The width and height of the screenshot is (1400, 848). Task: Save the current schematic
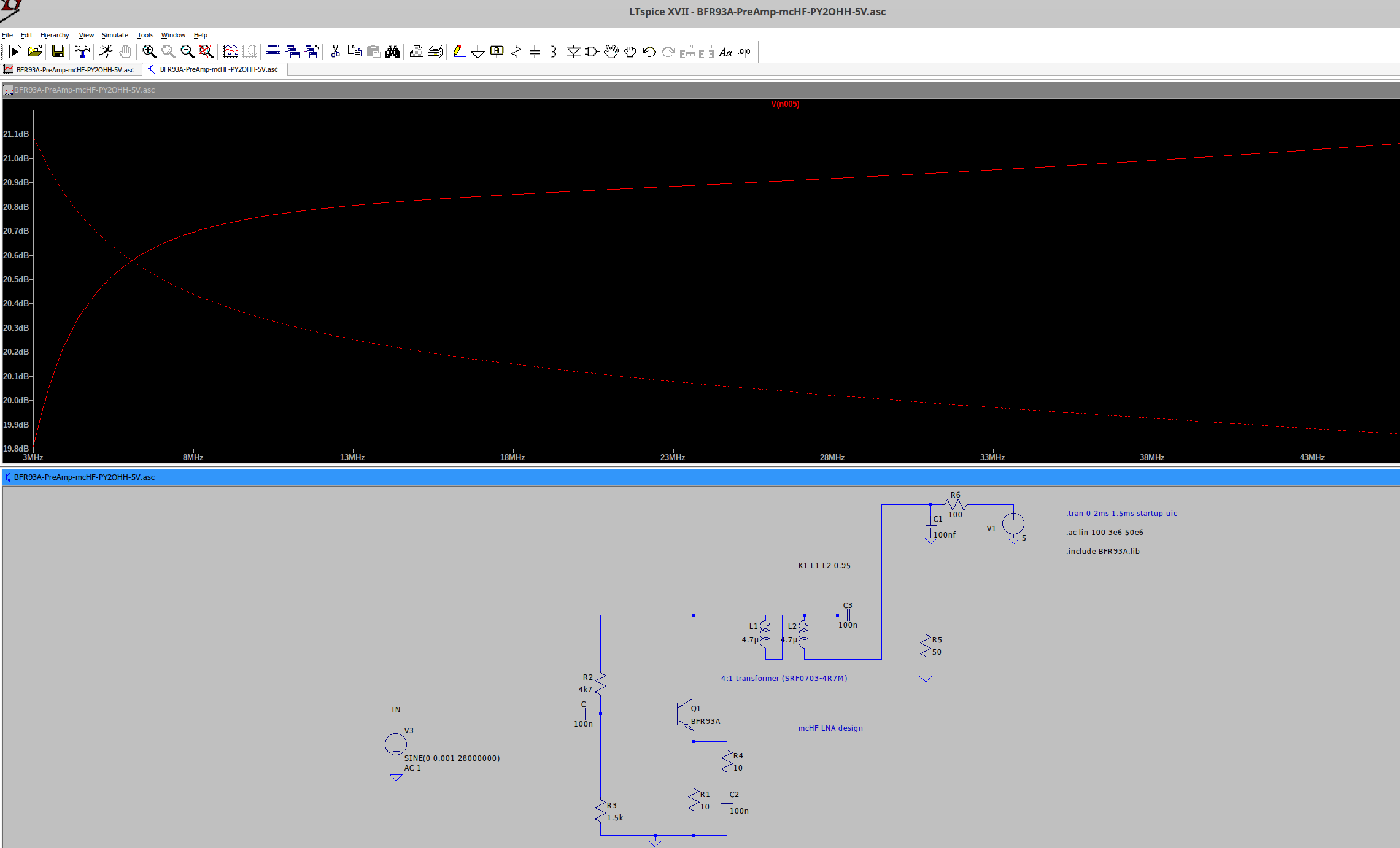(x=58, y=52)
